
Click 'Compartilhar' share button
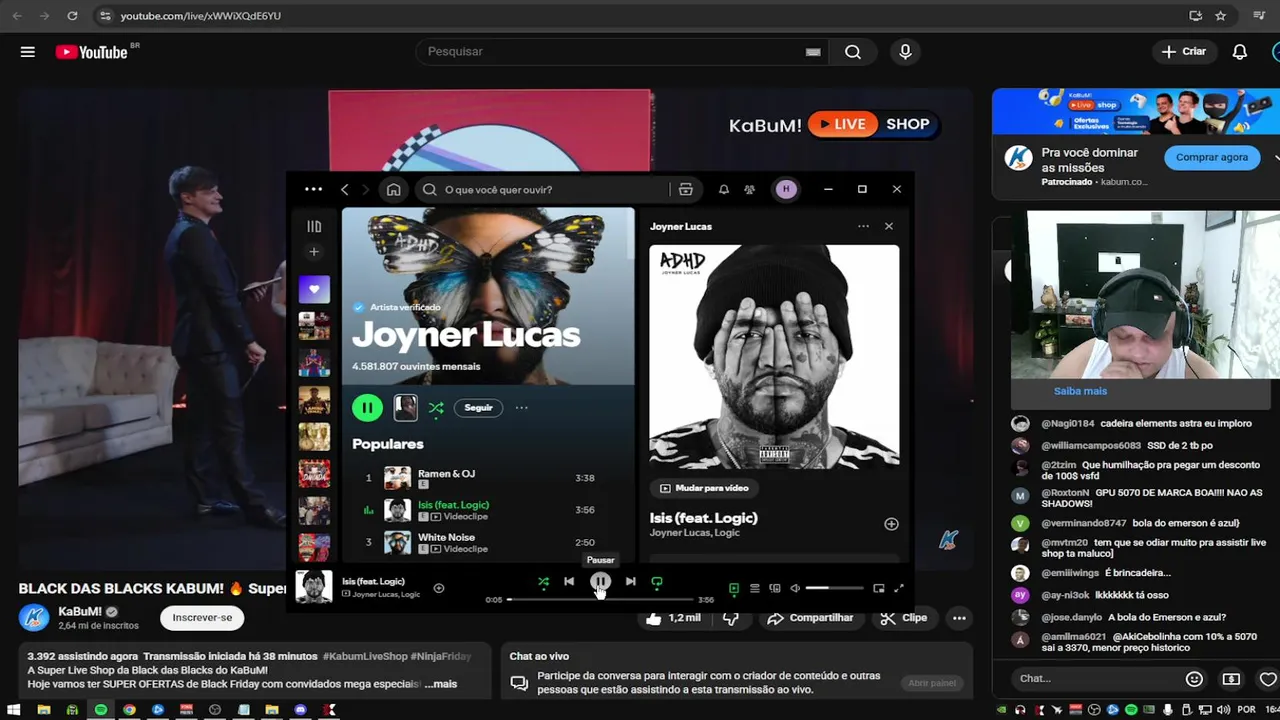tap(810, 618)
